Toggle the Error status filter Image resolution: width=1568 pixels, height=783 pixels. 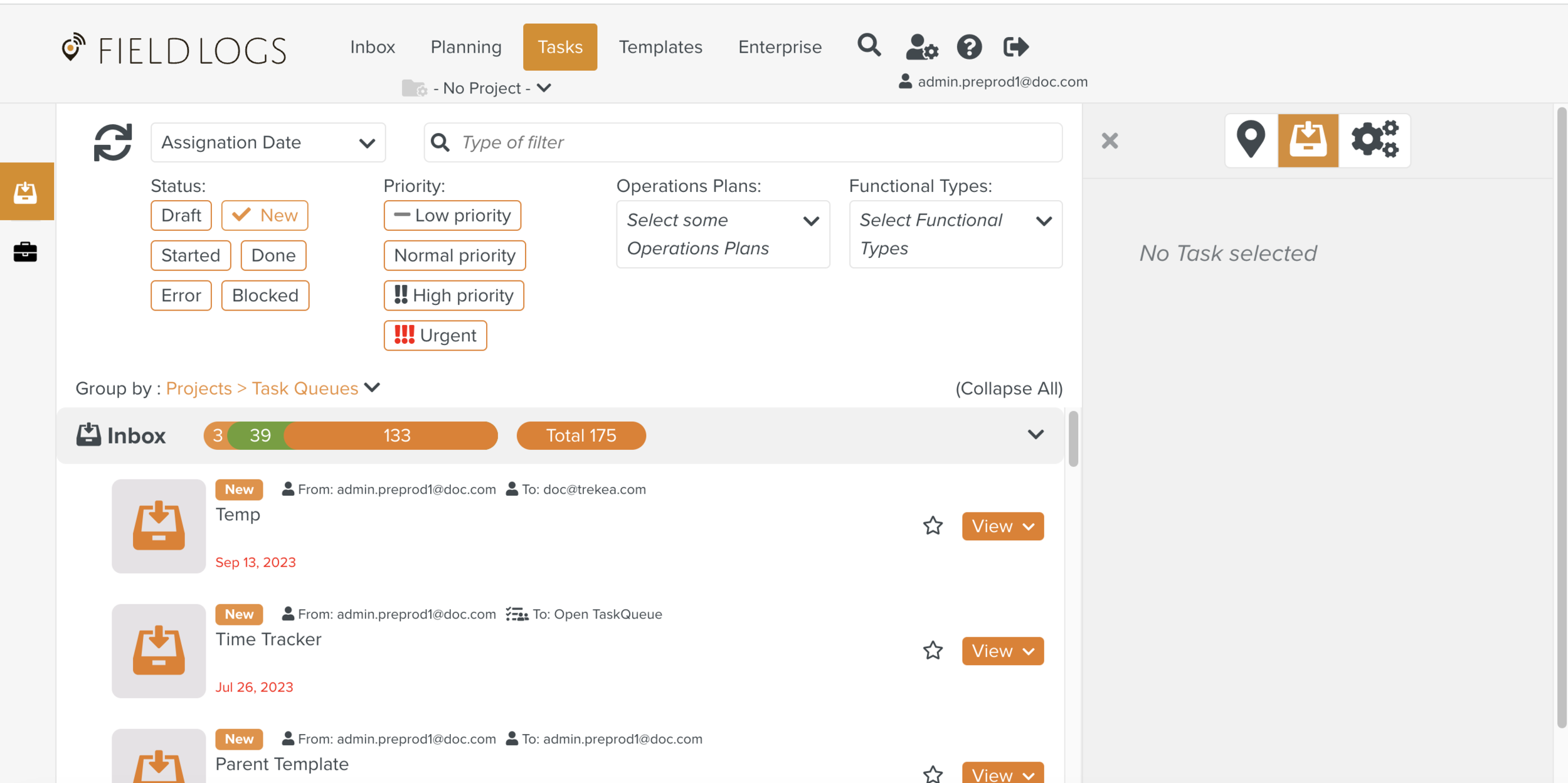pyautogui.click(x=181, y=296)
